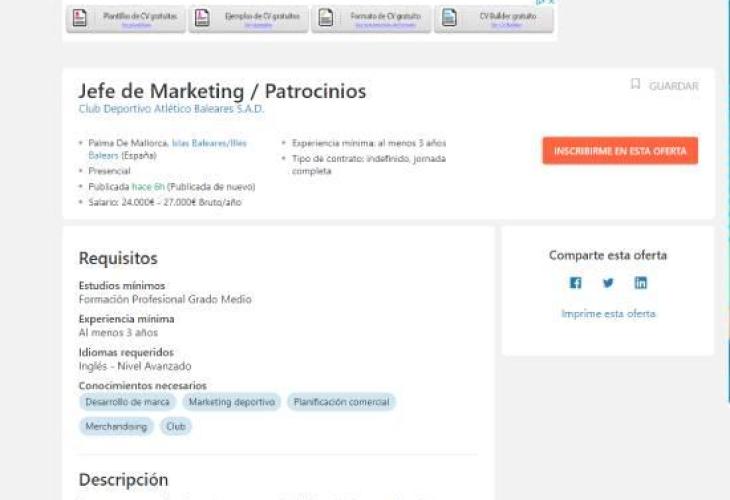Click the Ejemplos de CV gratuitos ad icon
Screen dimensions: 730x500
coord(202,18)
